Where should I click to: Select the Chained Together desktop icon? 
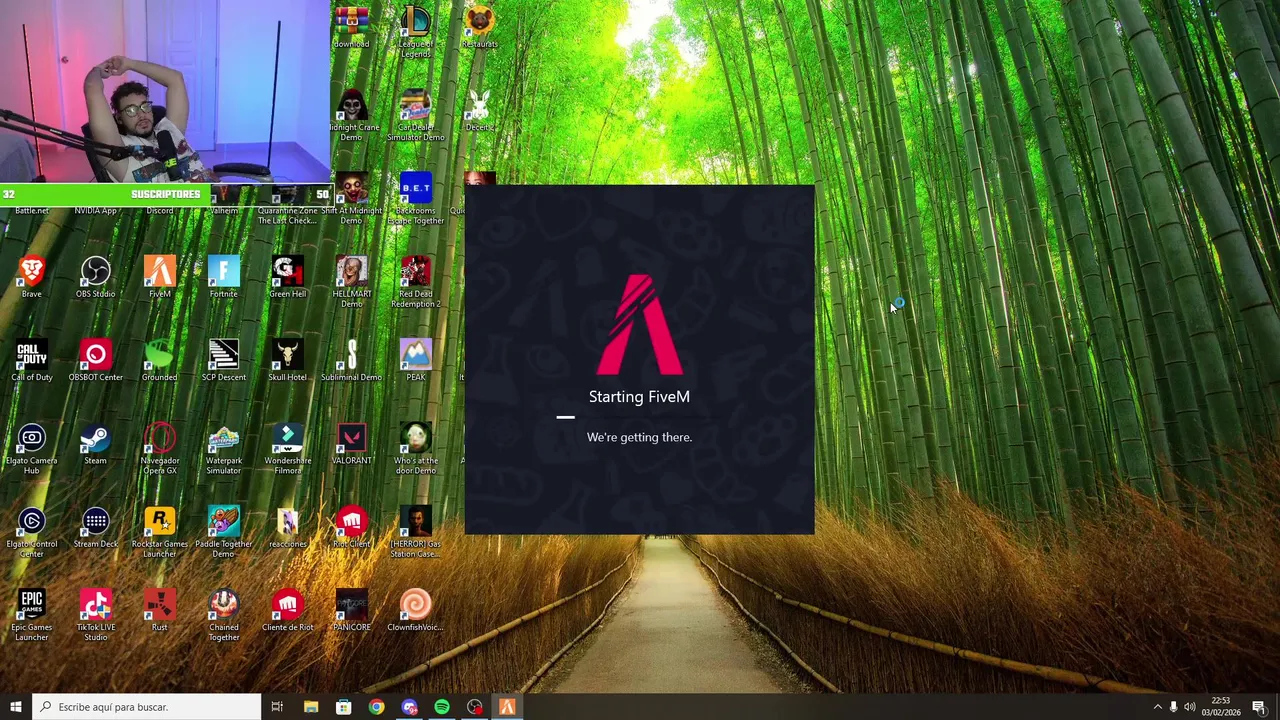pos(224,615)
